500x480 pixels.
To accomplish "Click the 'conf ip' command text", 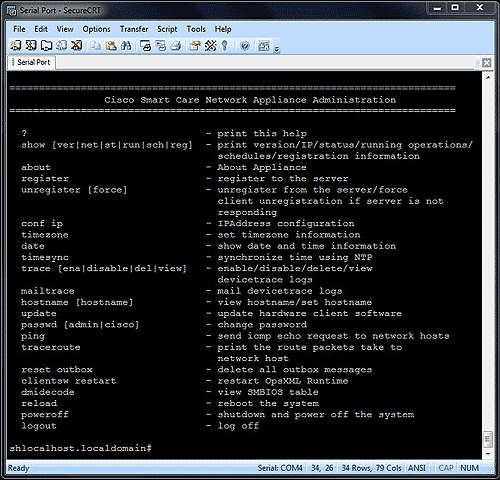I will pyautogui.click(x=42, y=223).
